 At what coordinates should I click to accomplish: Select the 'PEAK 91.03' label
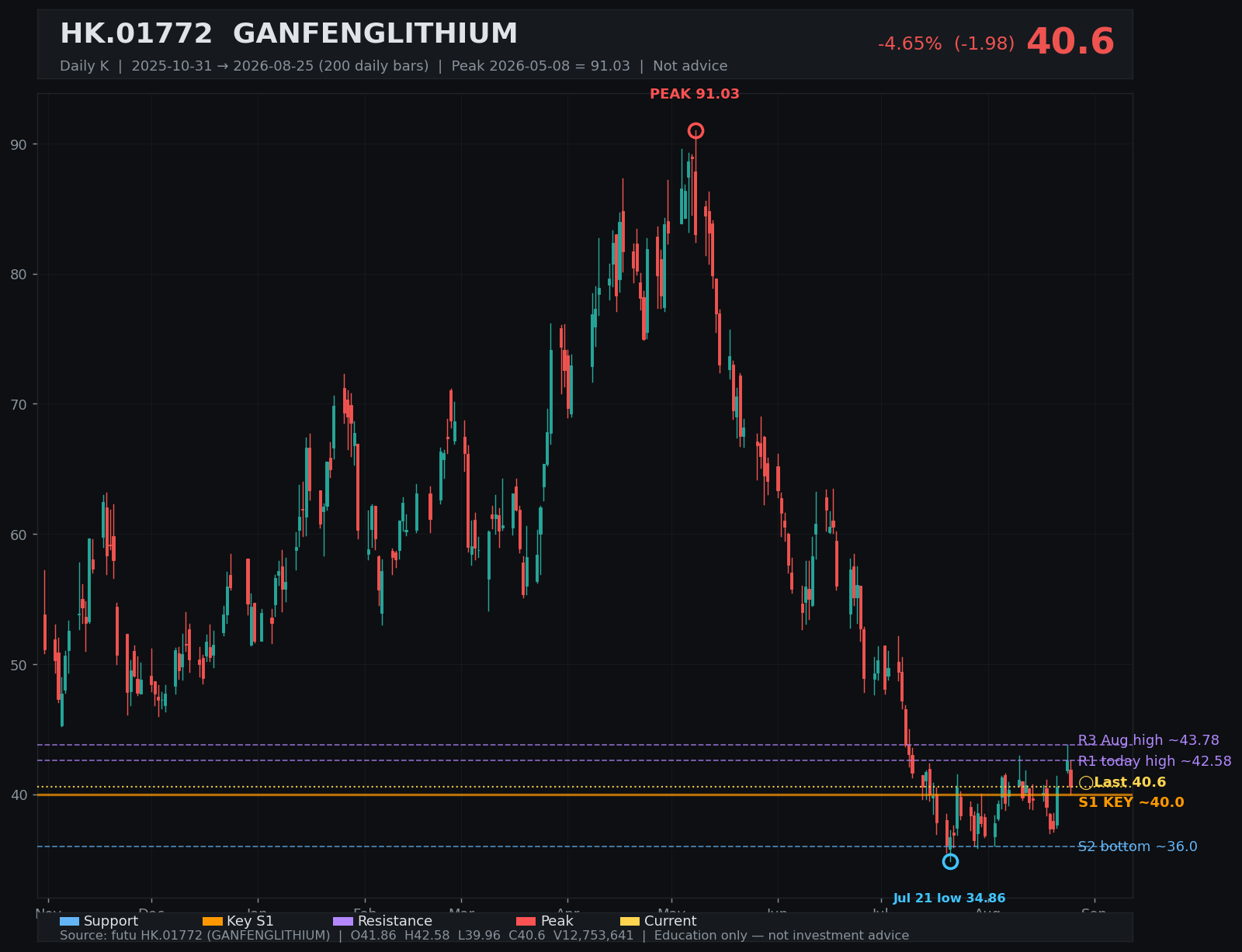[x=695, y=94]
